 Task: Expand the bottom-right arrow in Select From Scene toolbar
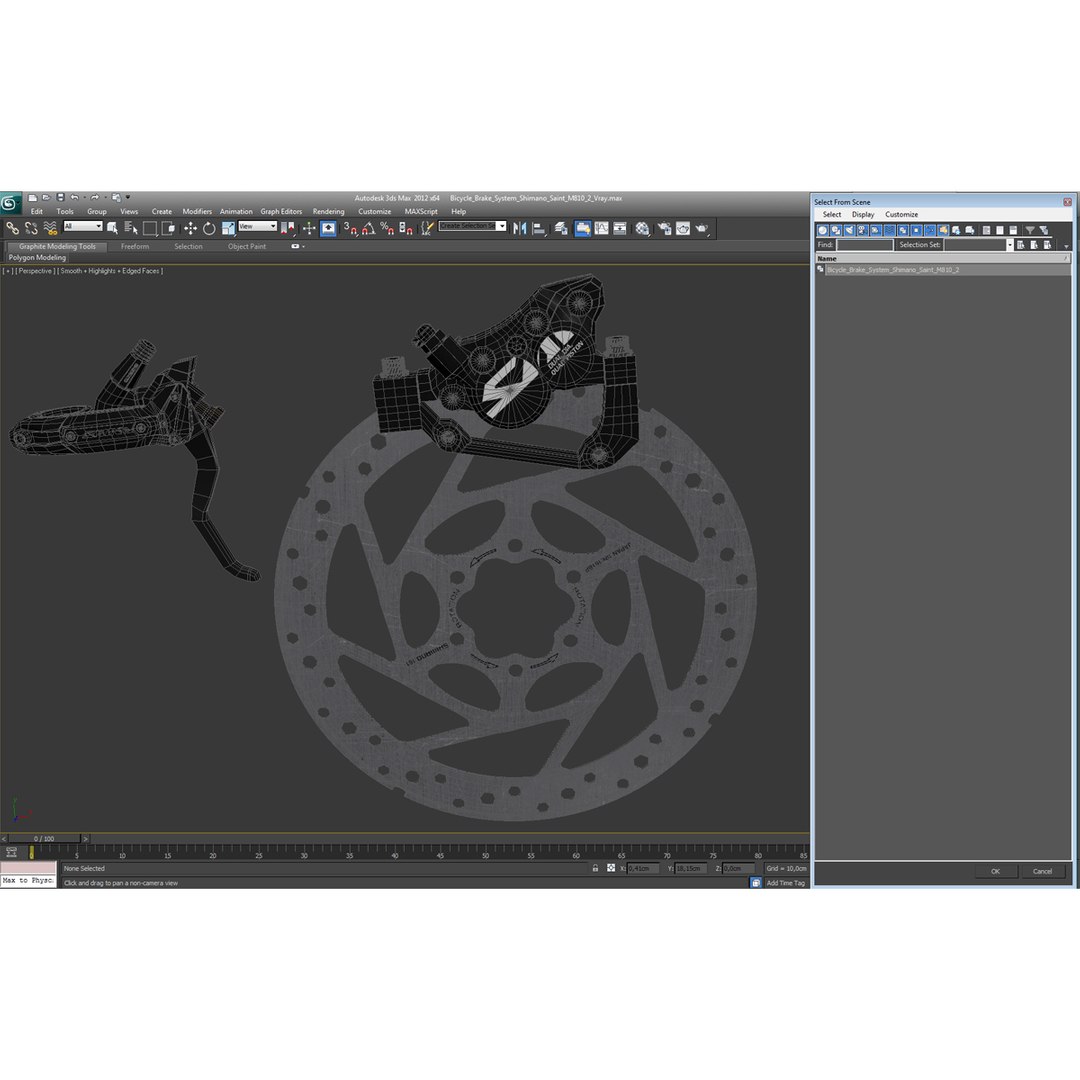click(x=1066, y=246)
